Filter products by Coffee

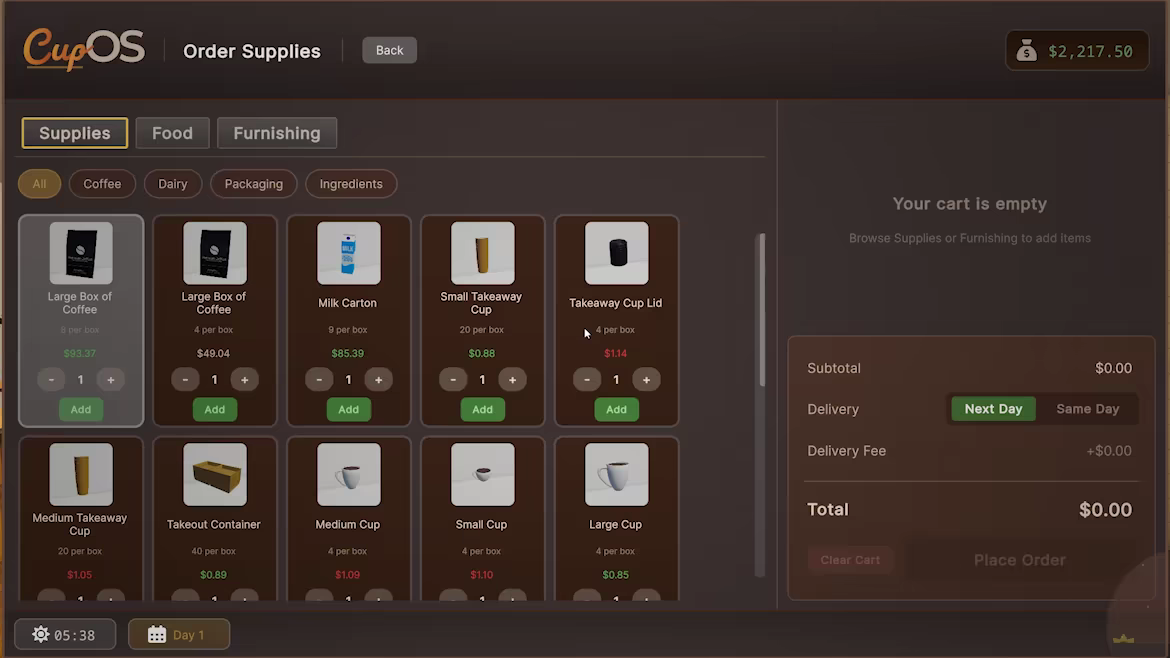tap(102, 184)
